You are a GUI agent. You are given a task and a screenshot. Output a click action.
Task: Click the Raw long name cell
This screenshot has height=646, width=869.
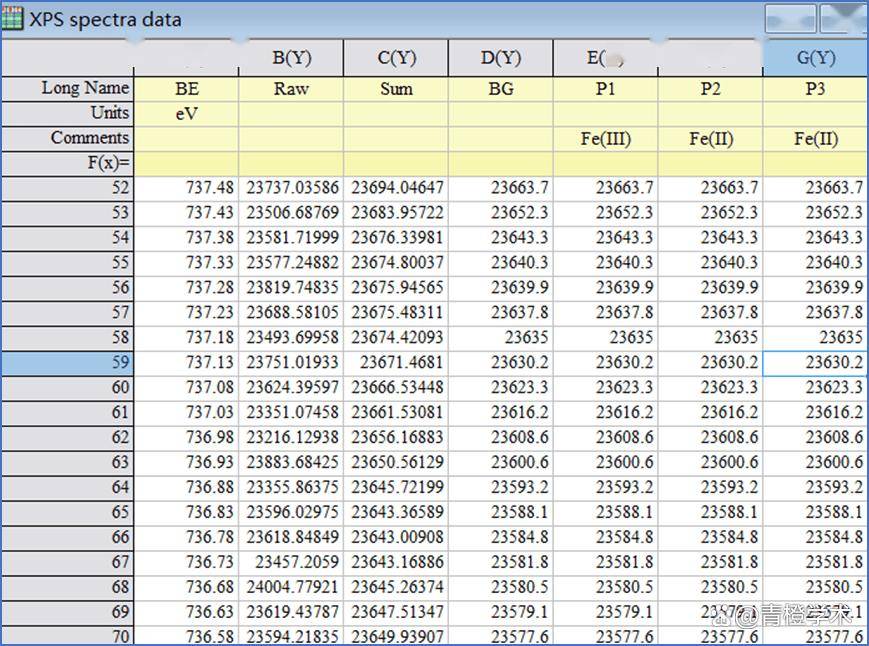(x=291, y=89)
